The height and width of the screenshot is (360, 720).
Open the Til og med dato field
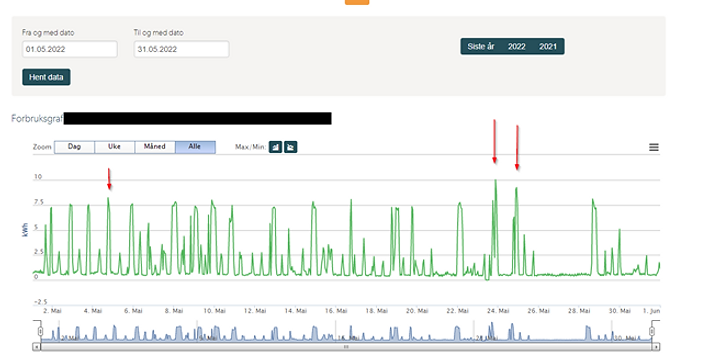tap(181, 49)
